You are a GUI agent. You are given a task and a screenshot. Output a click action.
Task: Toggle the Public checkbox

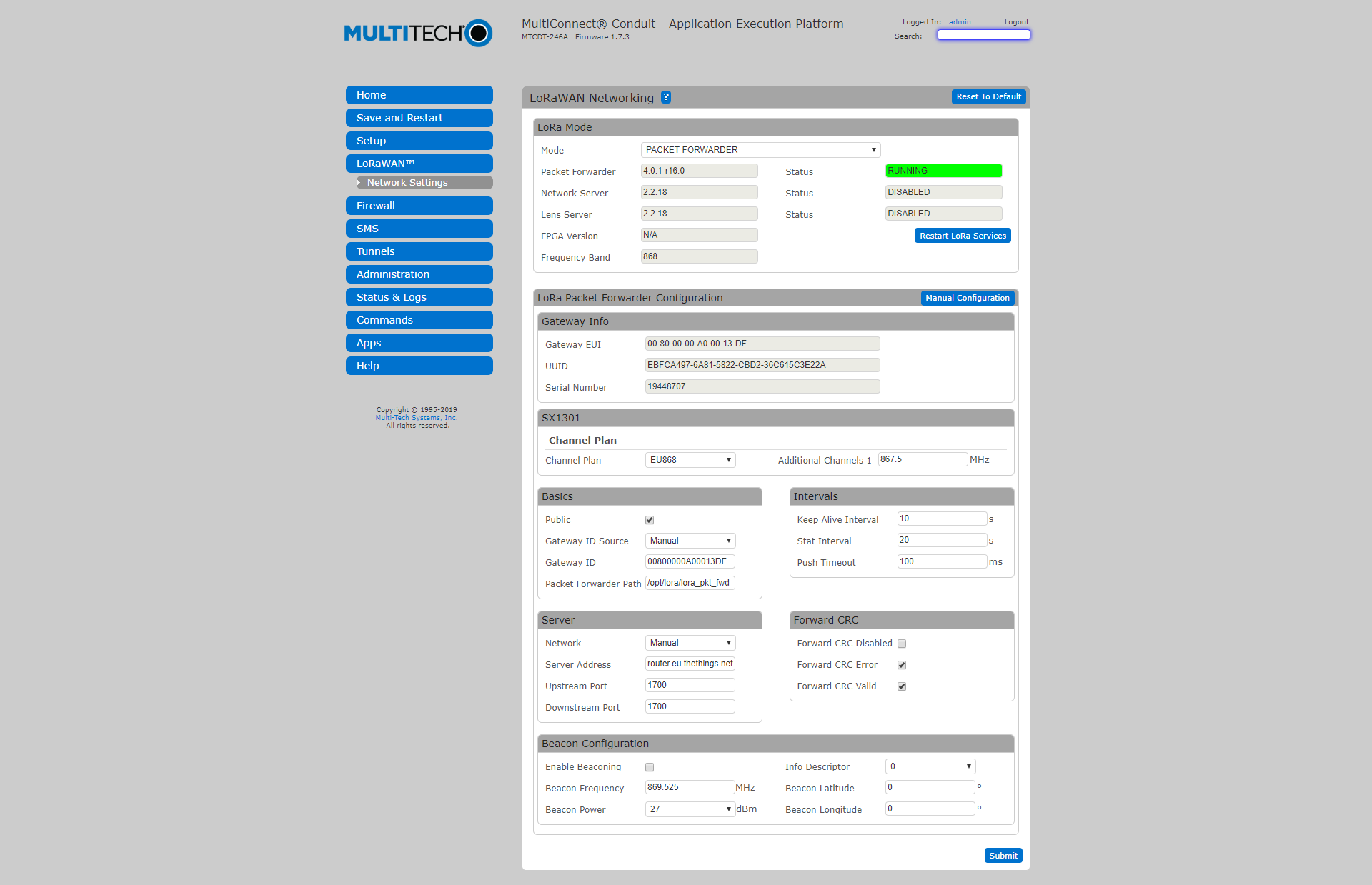pos(650,520)
